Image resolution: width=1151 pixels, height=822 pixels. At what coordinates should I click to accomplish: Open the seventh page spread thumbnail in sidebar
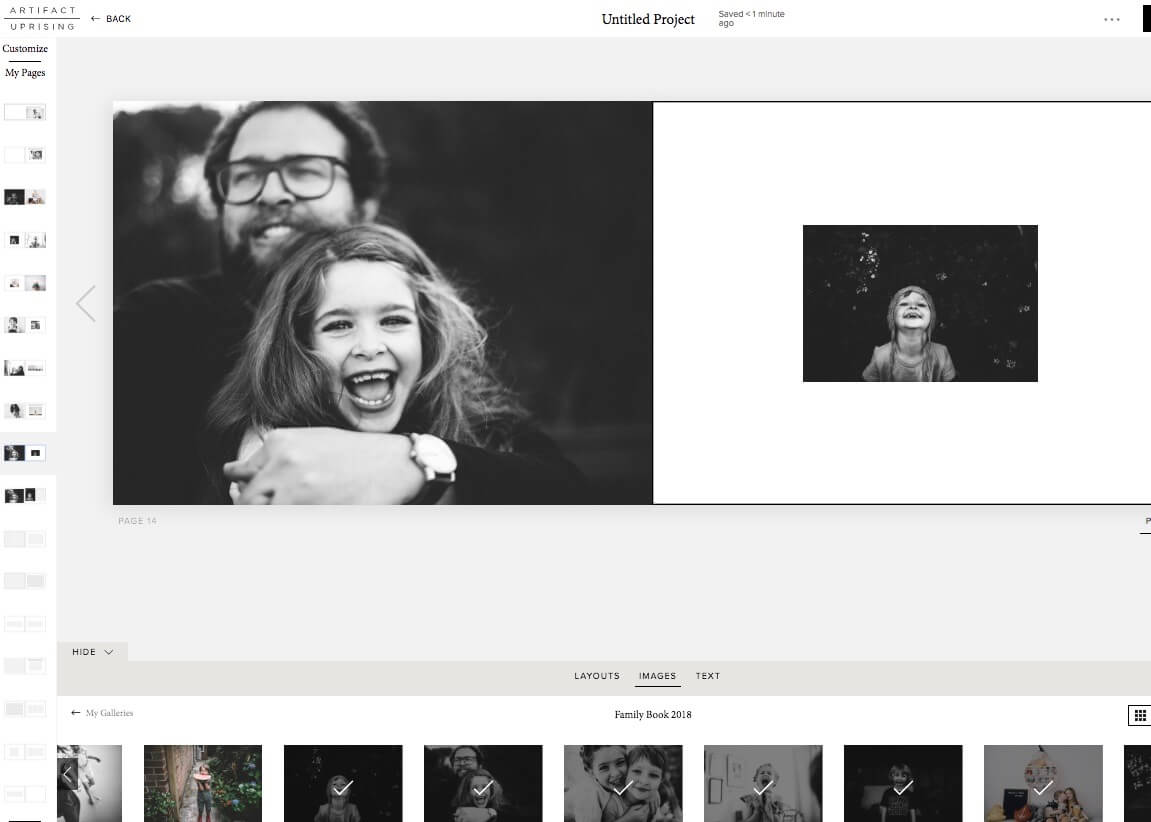click(25, 368)
